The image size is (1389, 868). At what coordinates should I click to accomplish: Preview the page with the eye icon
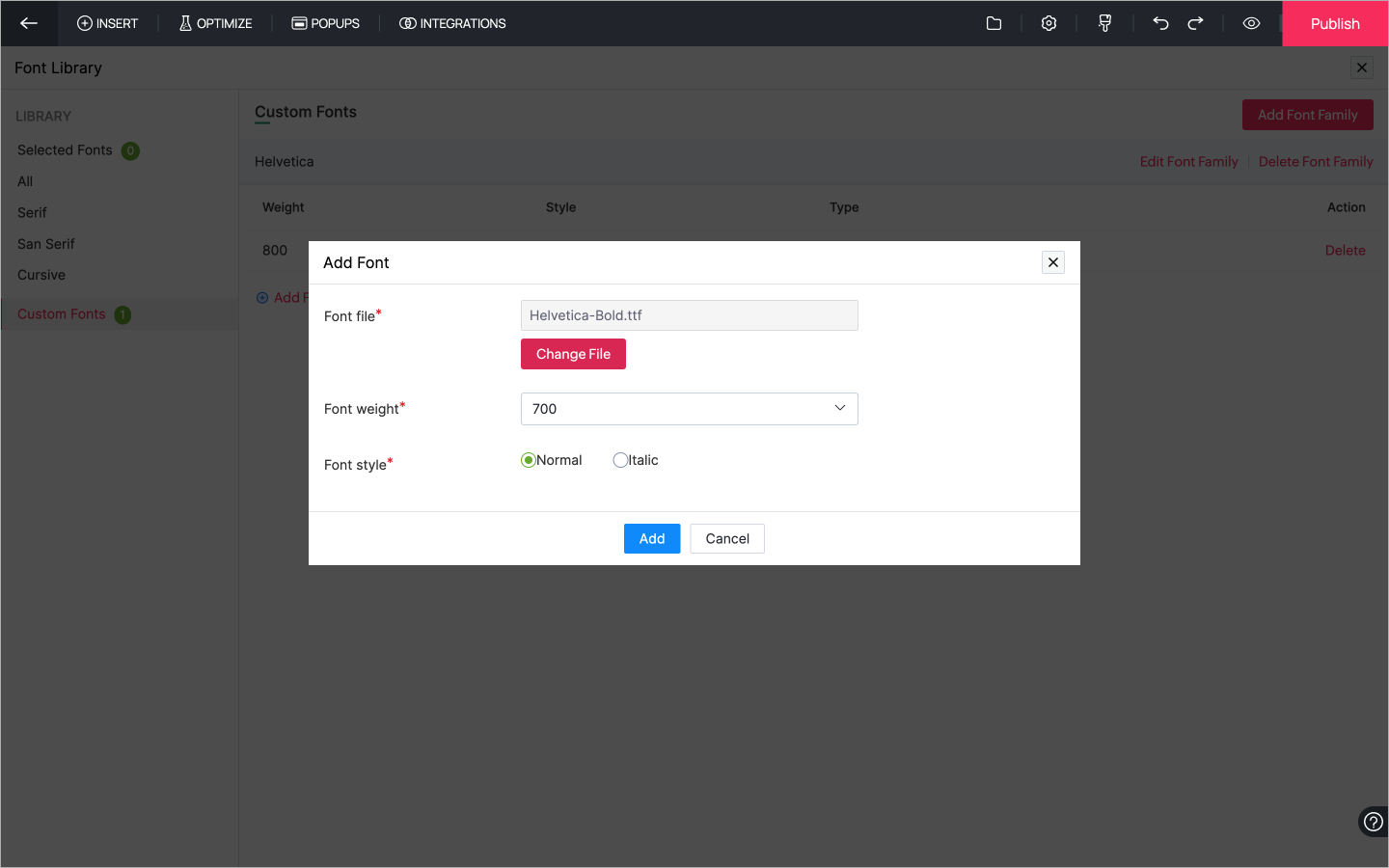pyautogui.click(x=1251, y=23)
